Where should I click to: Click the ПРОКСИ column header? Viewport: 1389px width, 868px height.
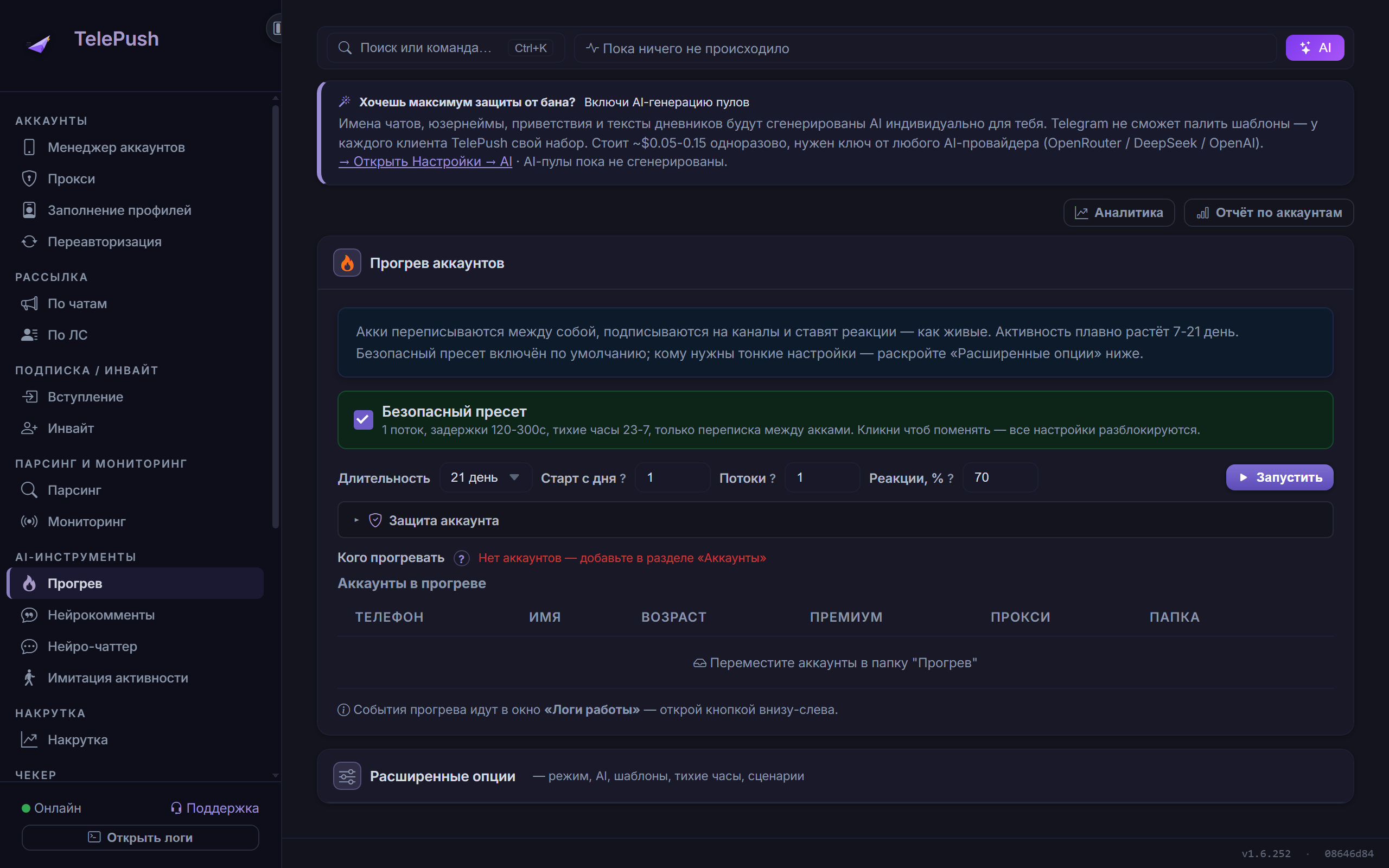(x=1021, y=617)
